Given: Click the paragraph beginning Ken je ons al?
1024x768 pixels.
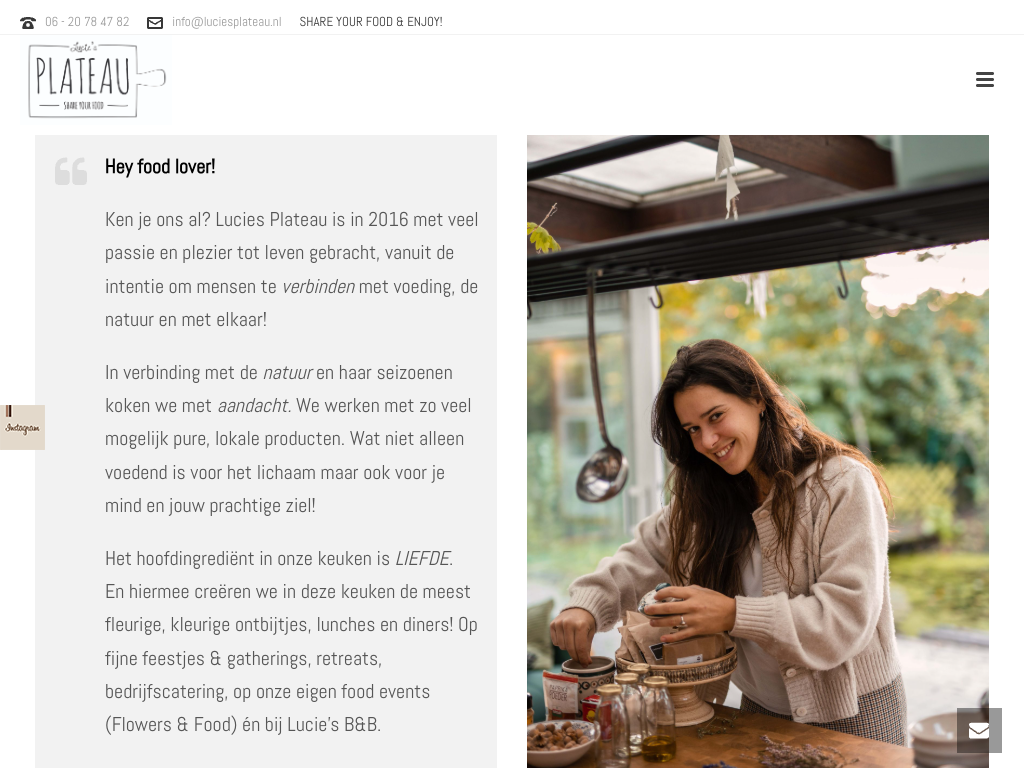Looking at the screenshot, I should click(x=292, y=270).
